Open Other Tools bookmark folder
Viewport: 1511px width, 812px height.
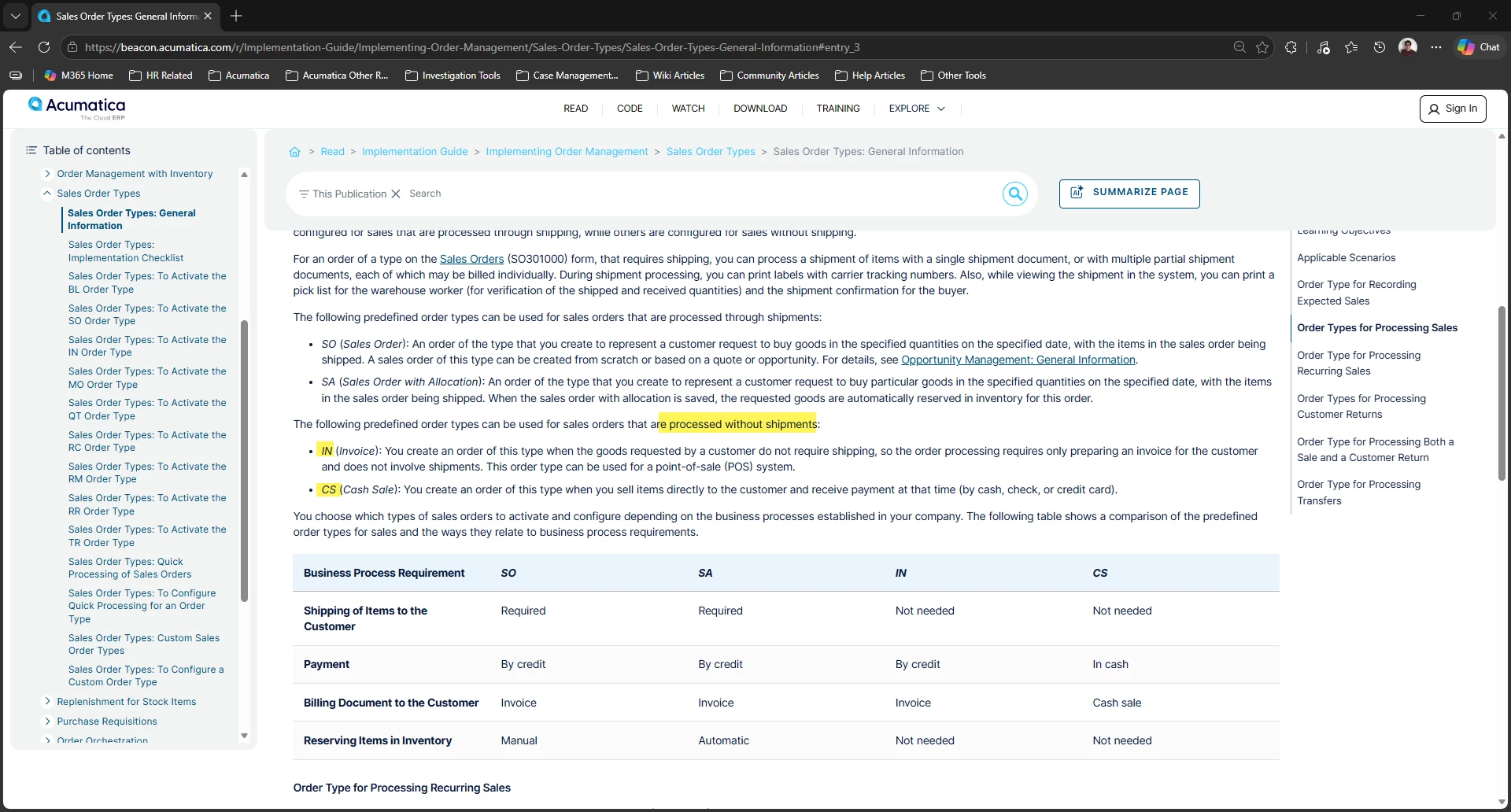(x=953, y=76)
